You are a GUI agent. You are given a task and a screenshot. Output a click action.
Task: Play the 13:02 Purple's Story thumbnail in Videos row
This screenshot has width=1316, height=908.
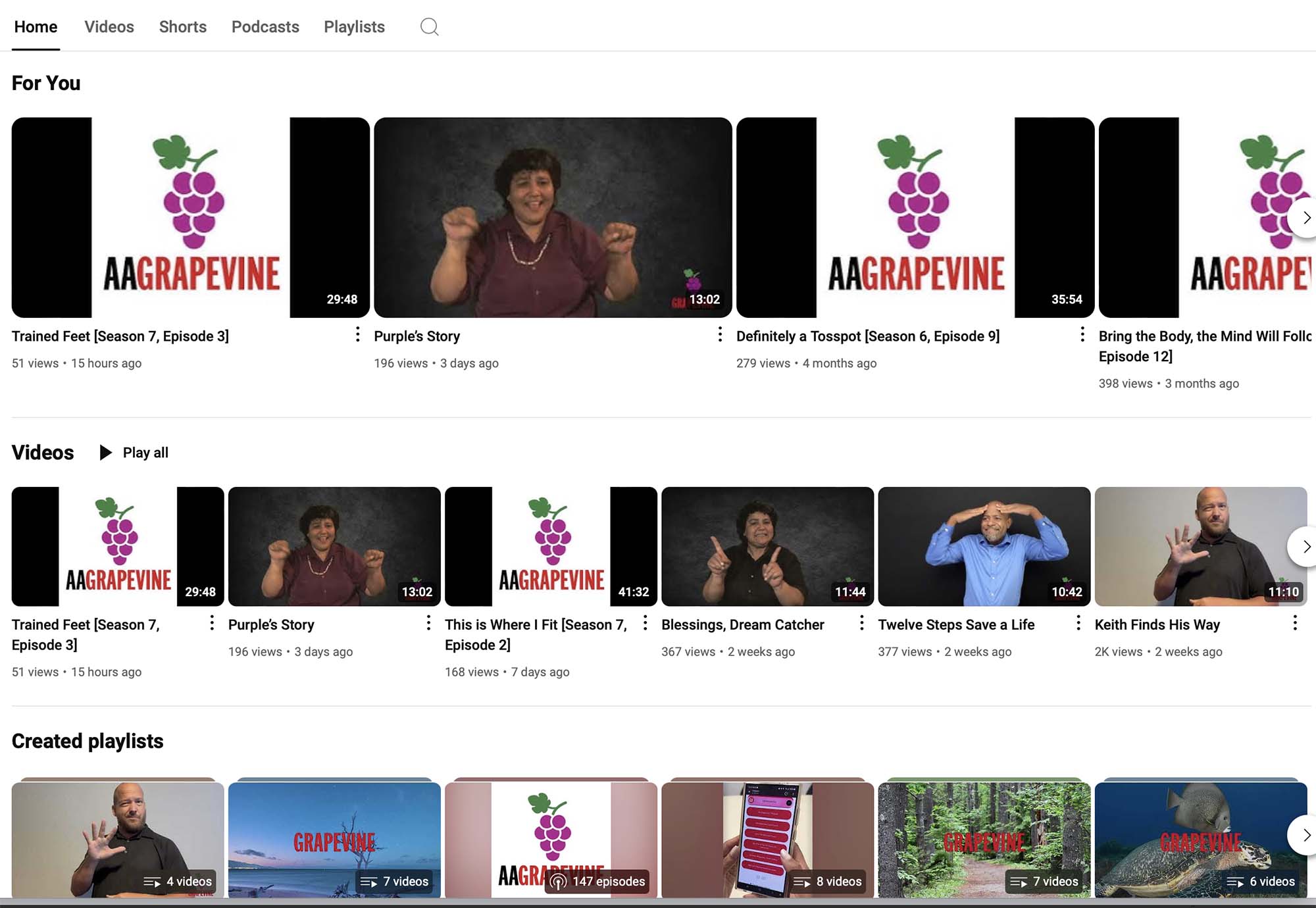pos(334,546)
